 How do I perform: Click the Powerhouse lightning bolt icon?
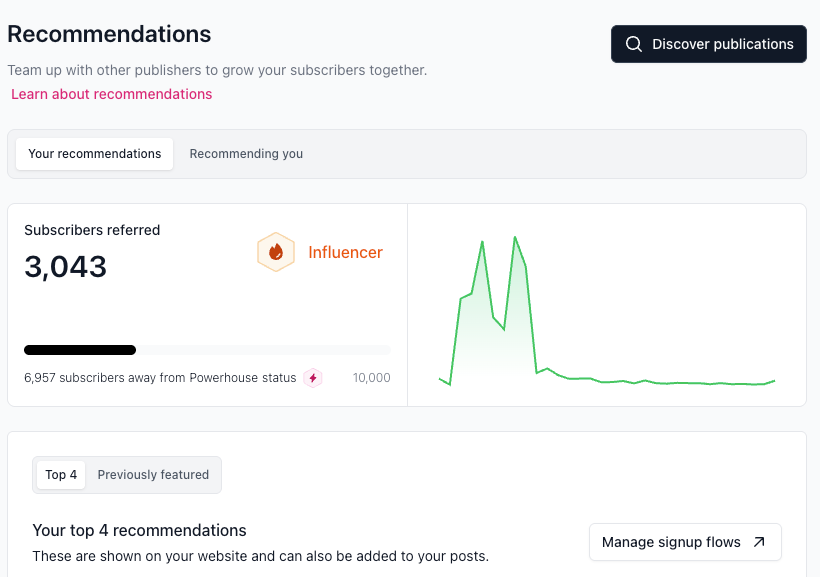(x=313, y=378)
